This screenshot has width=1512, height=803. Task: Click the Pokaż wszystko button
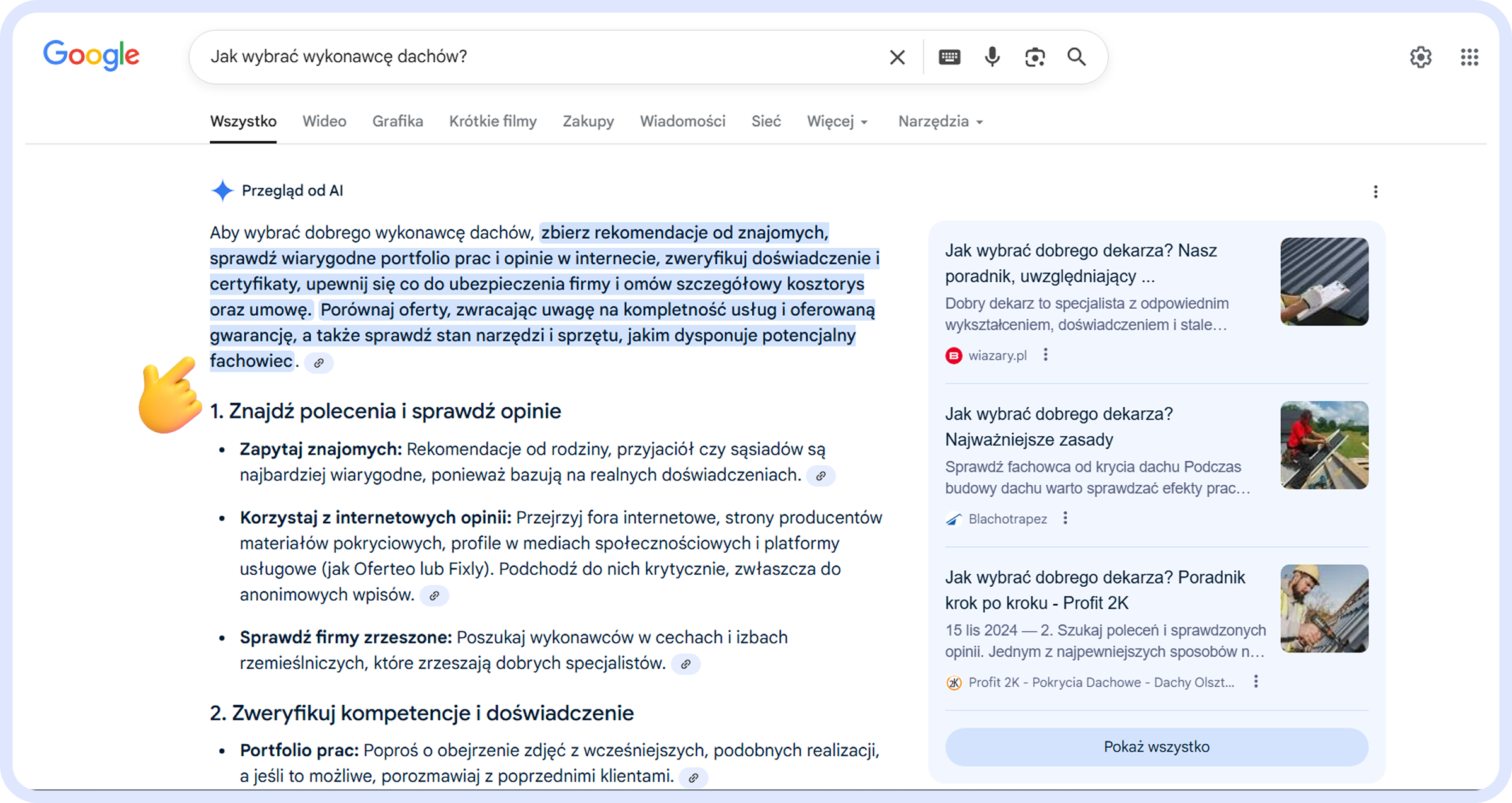click(1156, 747)
